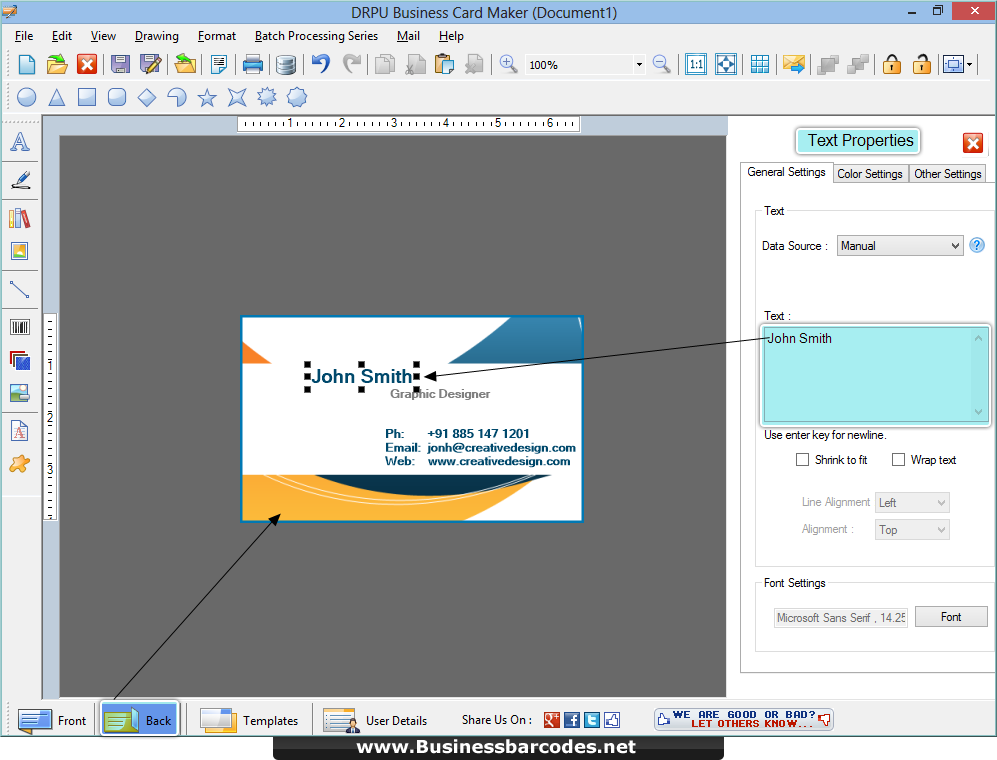This screenshot has height=760, width=997.
Task: Open the User Details button
Action: tap(375, 720)
